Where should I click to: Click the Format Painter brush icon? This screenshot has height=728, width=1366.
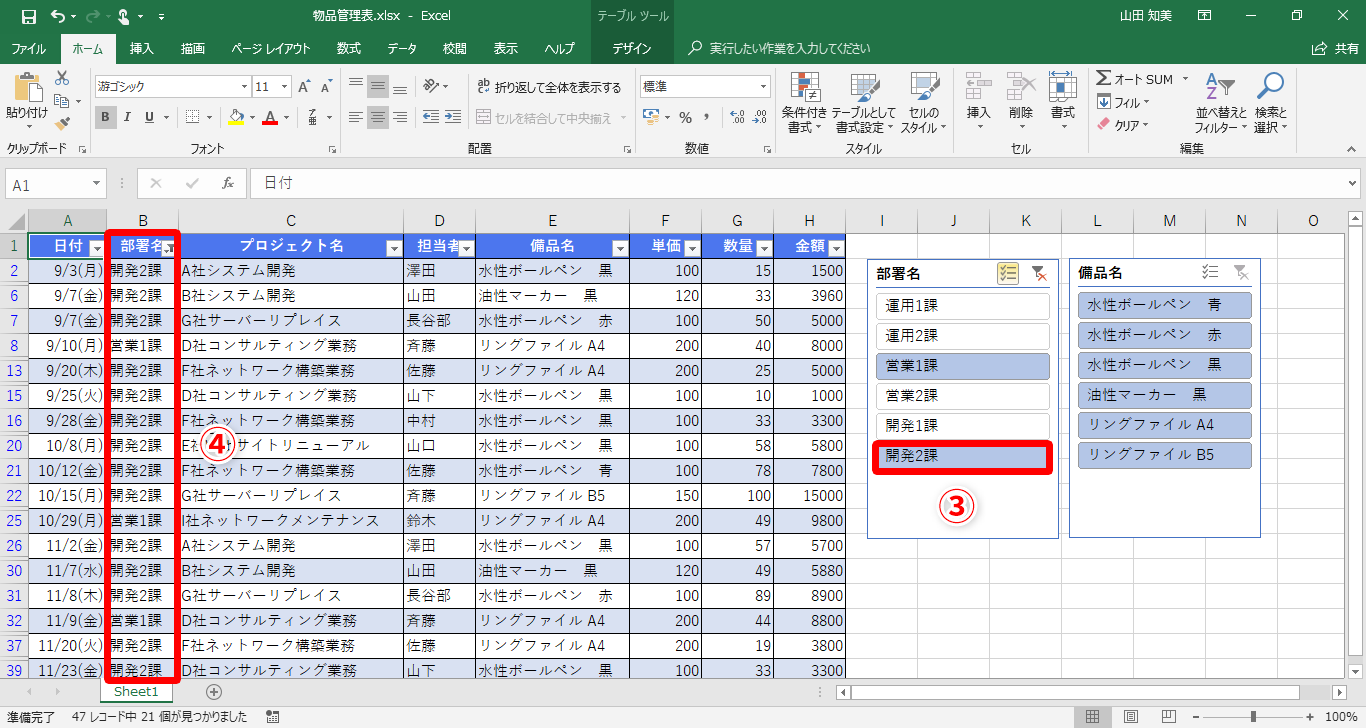click(62, 123)
